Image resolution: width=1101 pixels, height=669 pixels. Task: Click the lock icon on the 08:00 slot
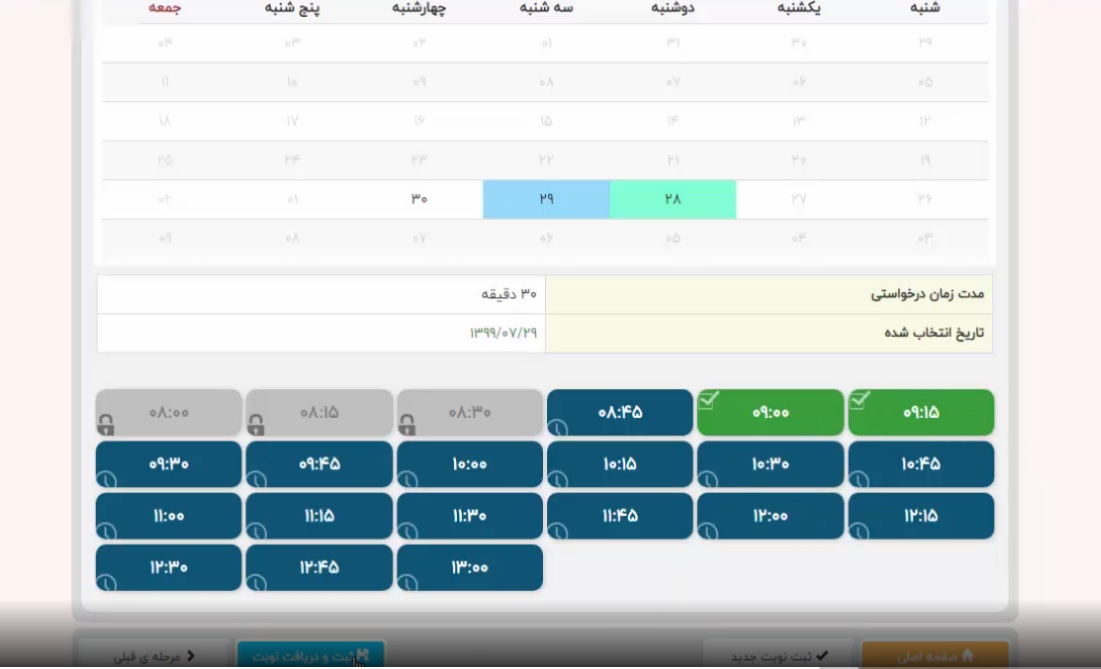[106, 427]
